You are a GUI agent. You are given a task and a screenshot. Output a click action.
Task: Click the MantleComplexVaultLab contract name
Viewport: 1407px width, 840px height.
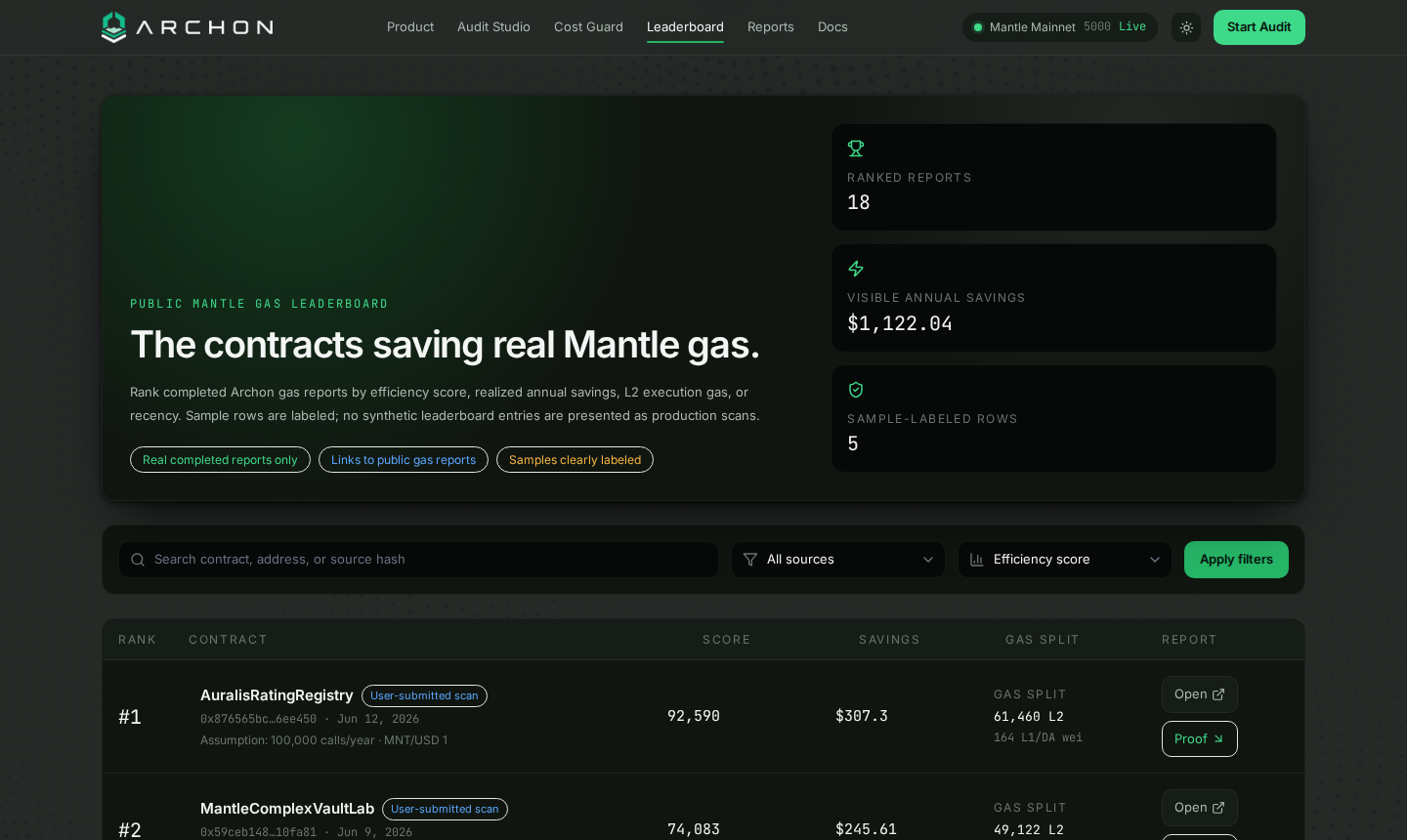pos(287,809)
